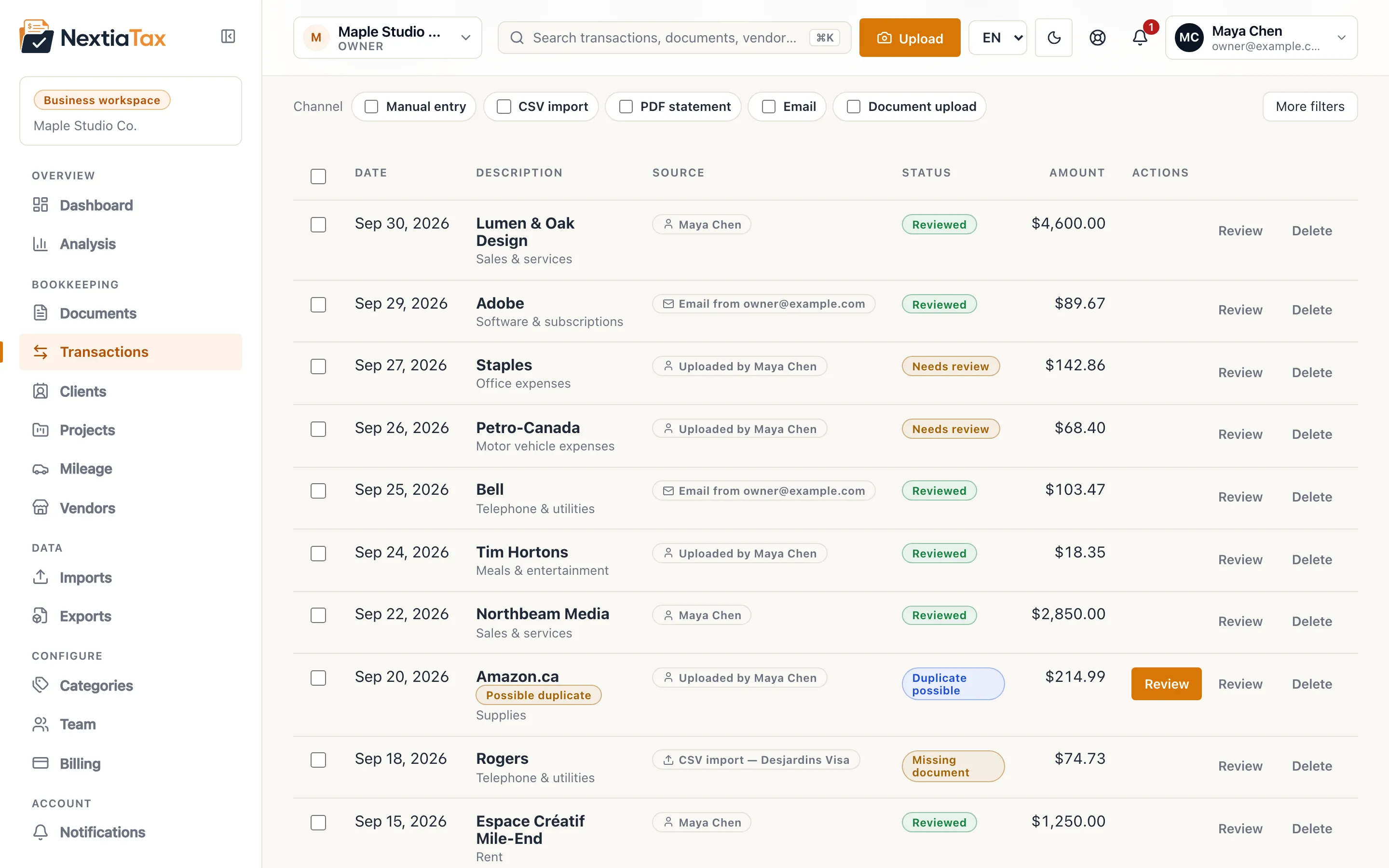This screenshot has width=1389, height=868.
Task: Open Notifications bell in sidebar
Action: tap(40, 832)
